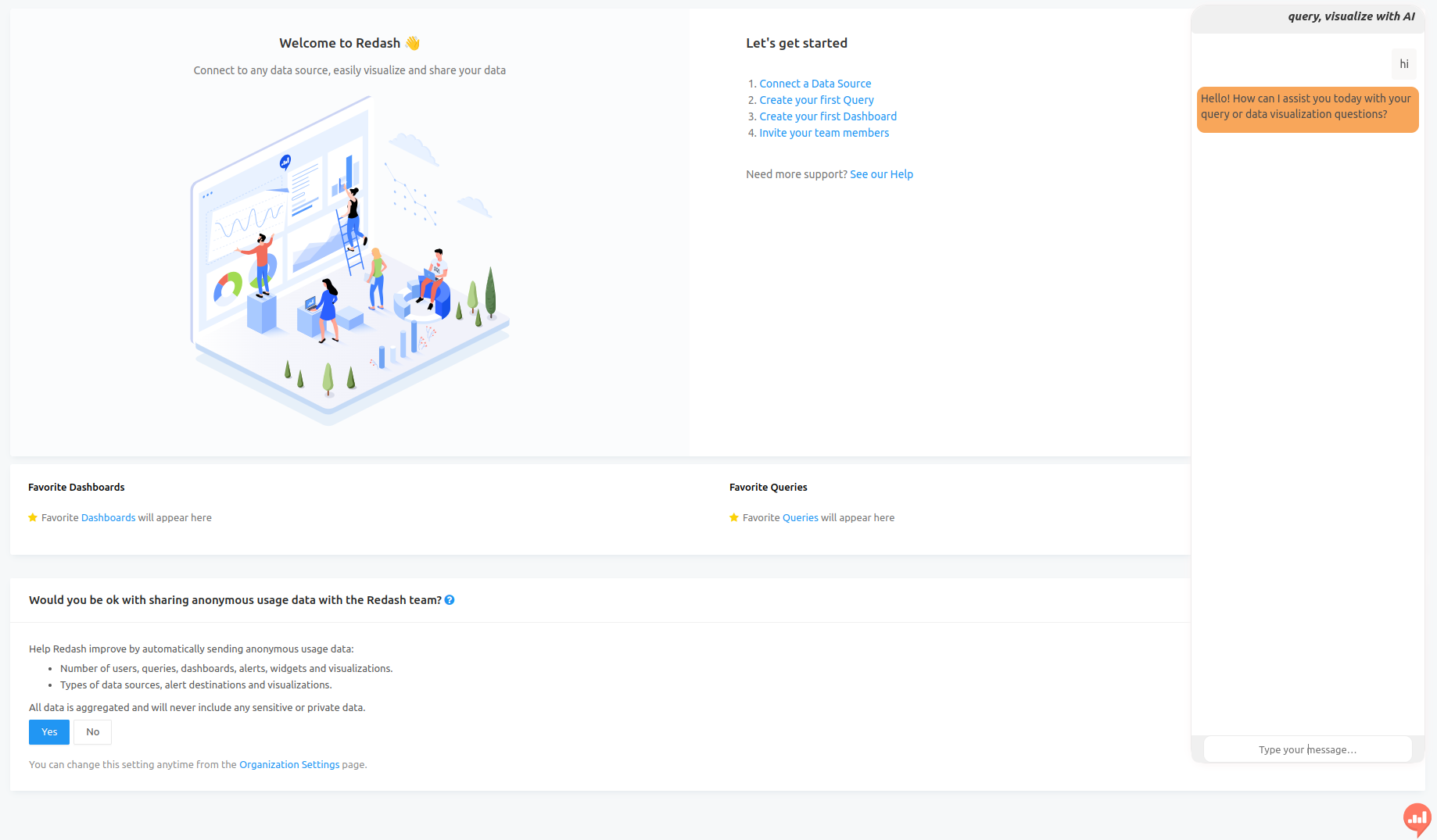Screen dimensions: 1437x840
Task: Click the Favorite Queries heading
Action: [769, 487]
